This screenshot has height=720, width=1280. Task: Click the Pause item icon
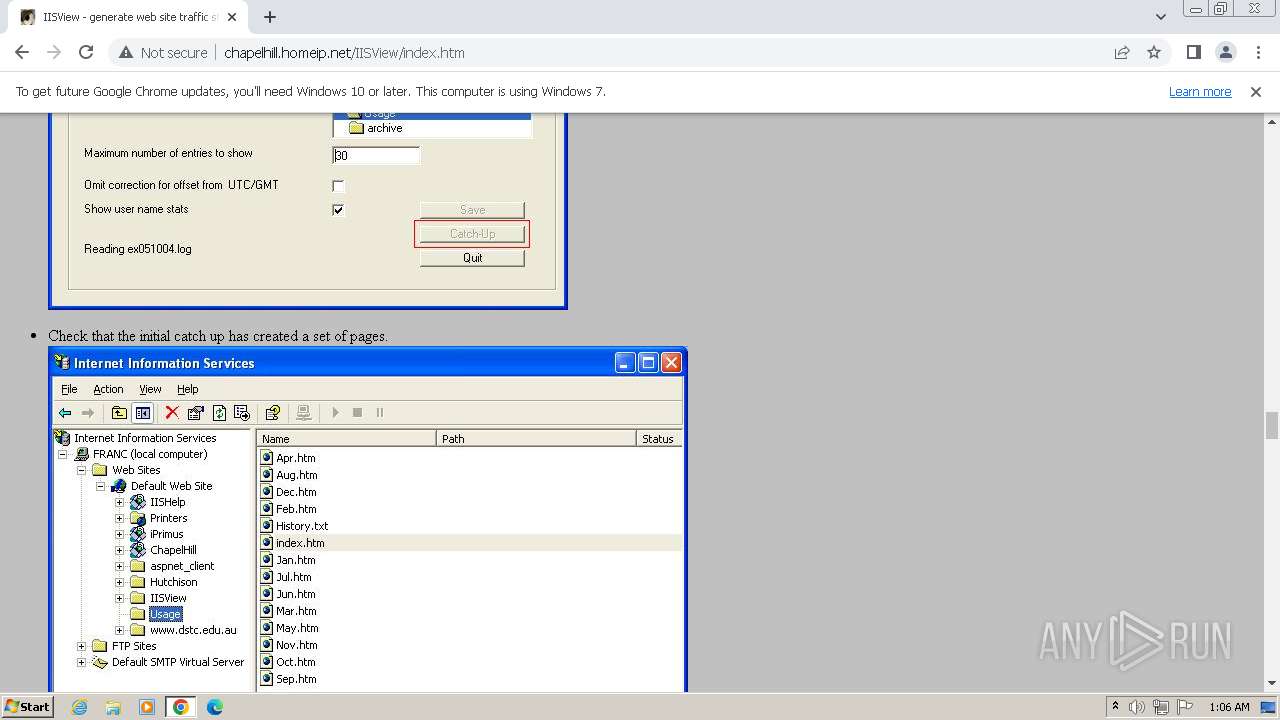(x=380, y=413)
